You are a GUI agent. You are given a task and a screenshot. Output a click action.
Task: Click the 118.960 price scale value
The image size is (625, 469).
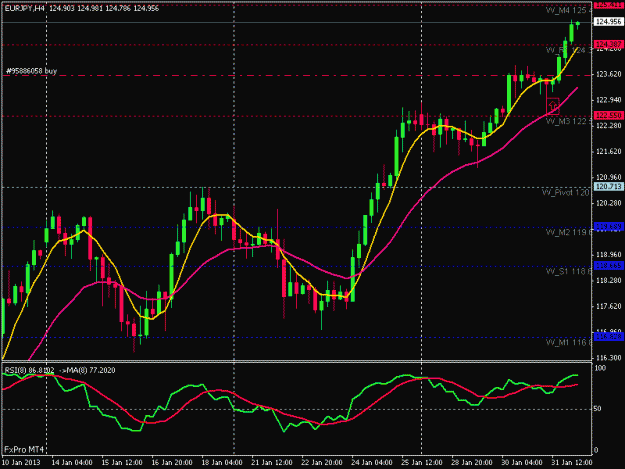pos(608,255)
